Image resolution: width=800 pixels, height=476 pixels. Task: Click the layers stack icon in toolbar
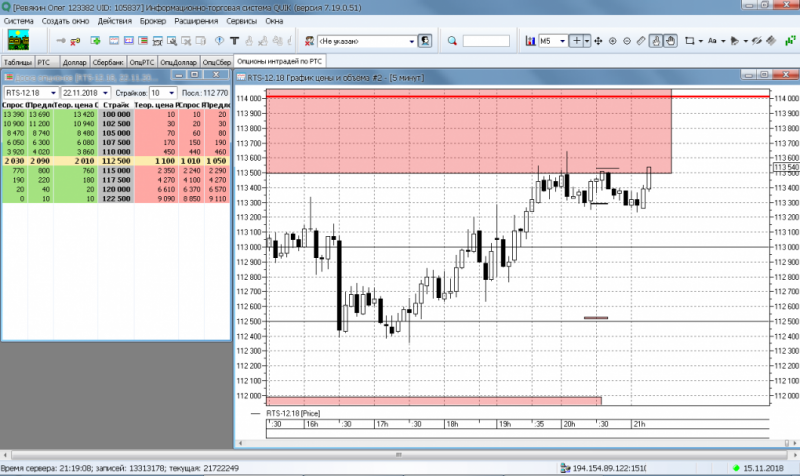point(771,41)
